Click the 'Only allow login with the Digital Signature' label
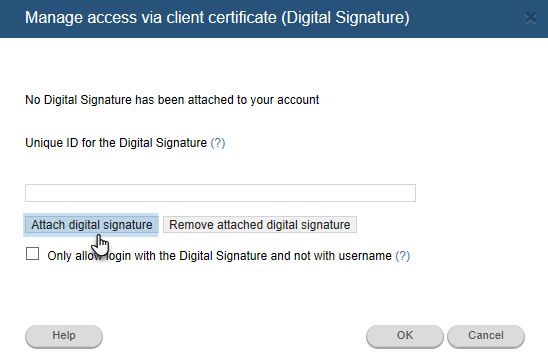 pos(219,256)
